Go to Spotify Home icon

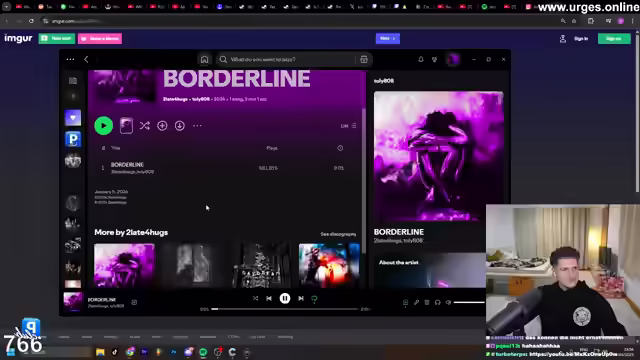coord(204,60)
